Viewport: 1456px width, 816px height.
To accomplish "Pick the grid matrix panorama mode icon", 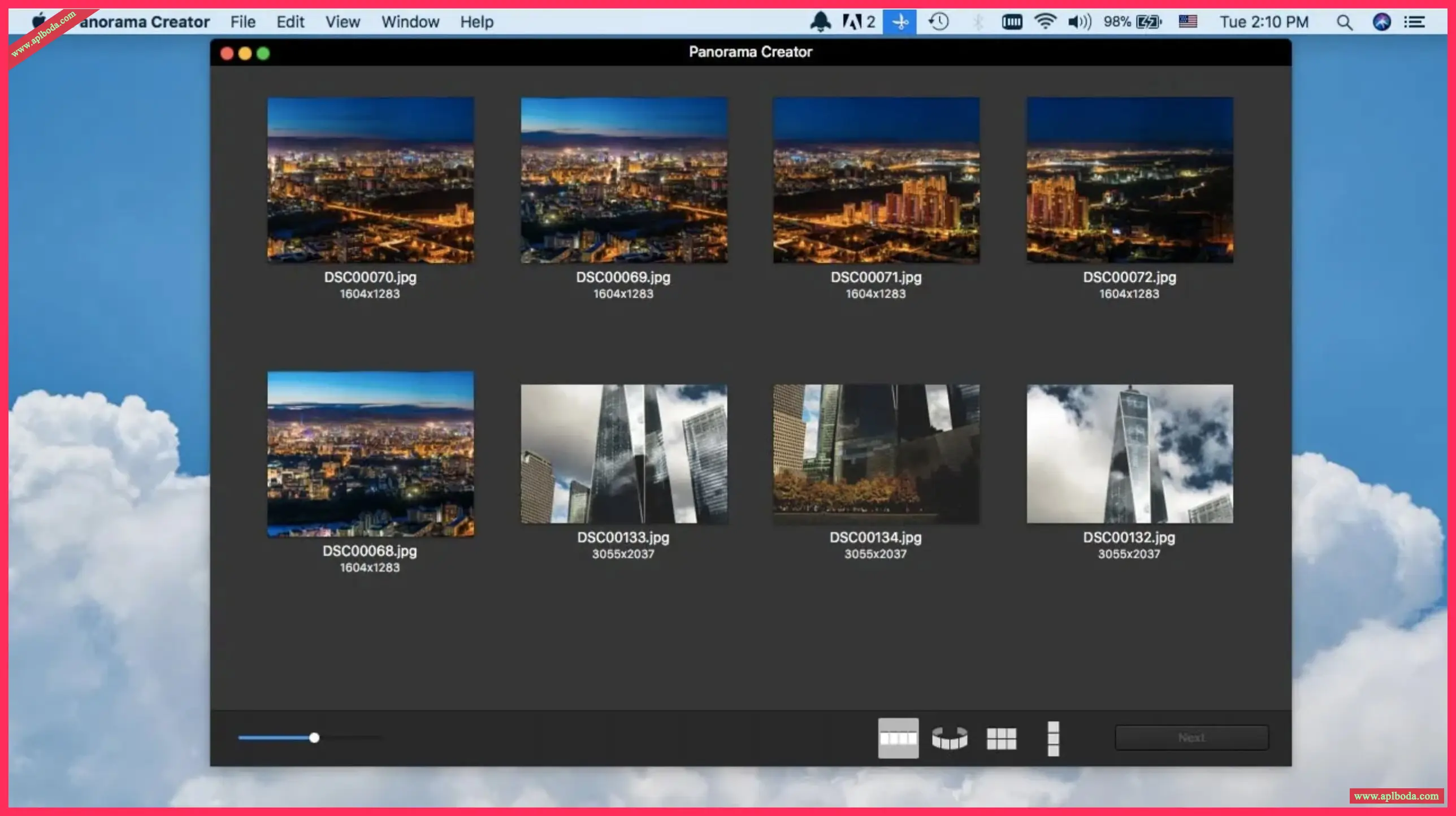I will [x=1001, y=738].
